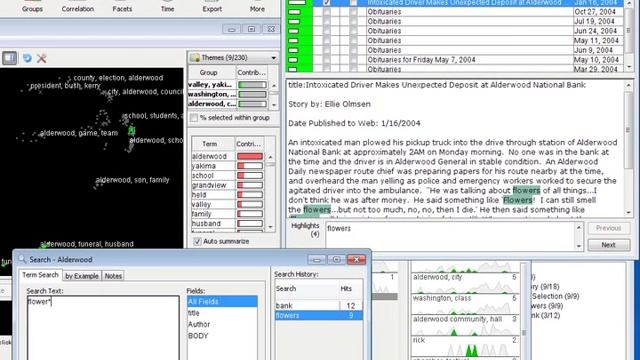The image size is (640, 360).
Task: Select 'All Fields' in Fields list
Action: (222, 301)
